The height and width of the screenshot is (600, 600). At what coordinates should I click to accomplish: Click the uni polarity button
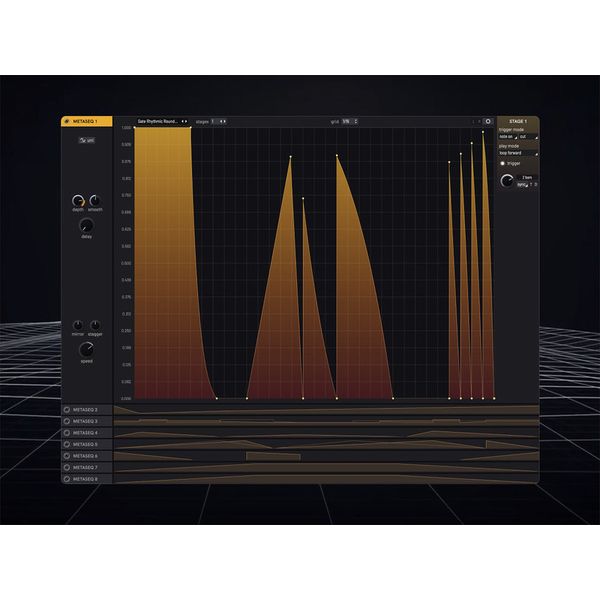pyautogui.click(x=86, y=140)
